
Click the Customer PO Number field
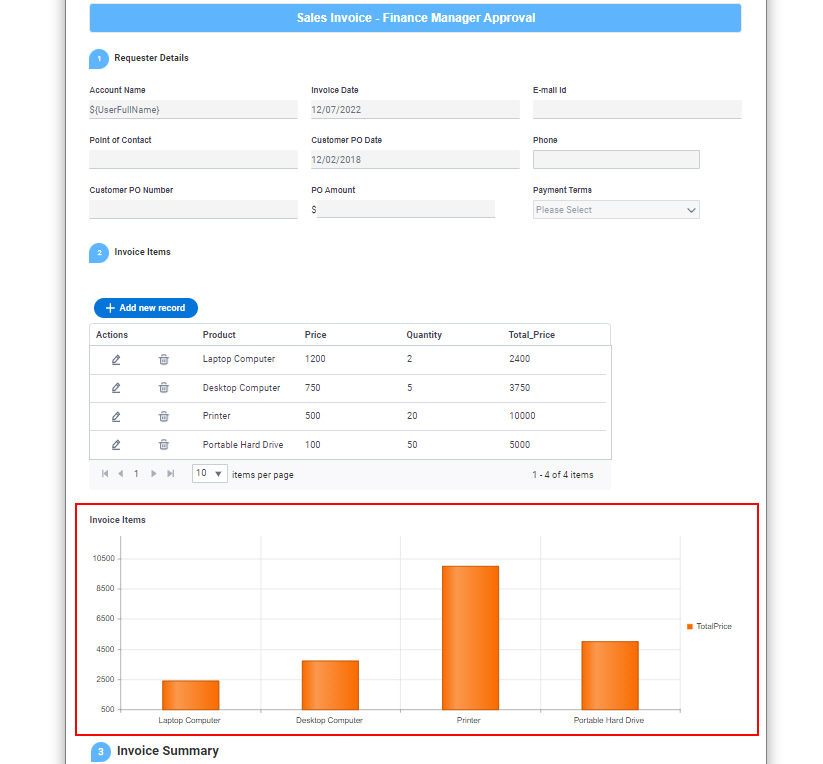(193, 209)
